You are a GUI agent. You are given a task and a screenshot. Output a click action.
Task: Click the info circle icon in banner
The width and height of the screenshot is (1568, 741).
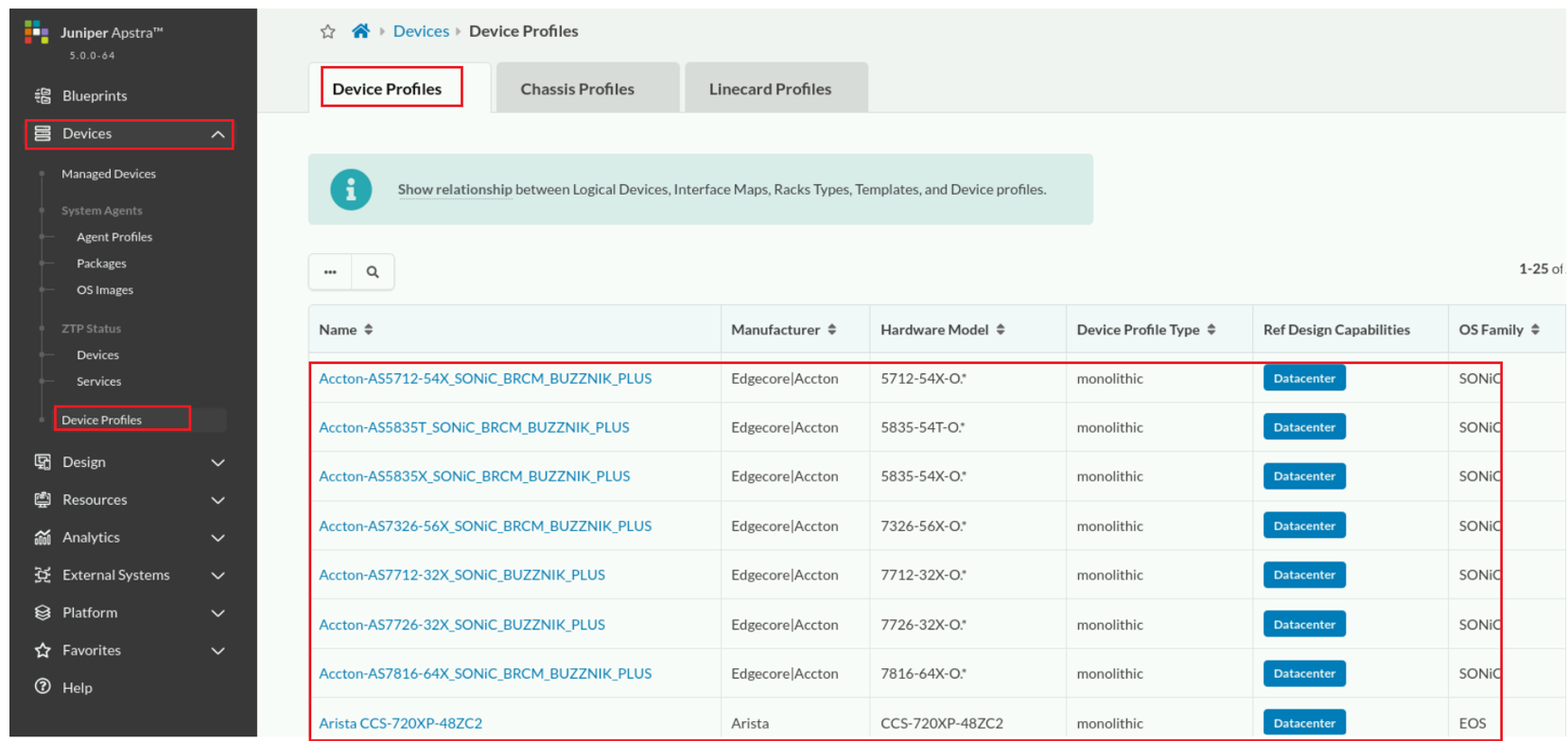(x=351, y=189)
